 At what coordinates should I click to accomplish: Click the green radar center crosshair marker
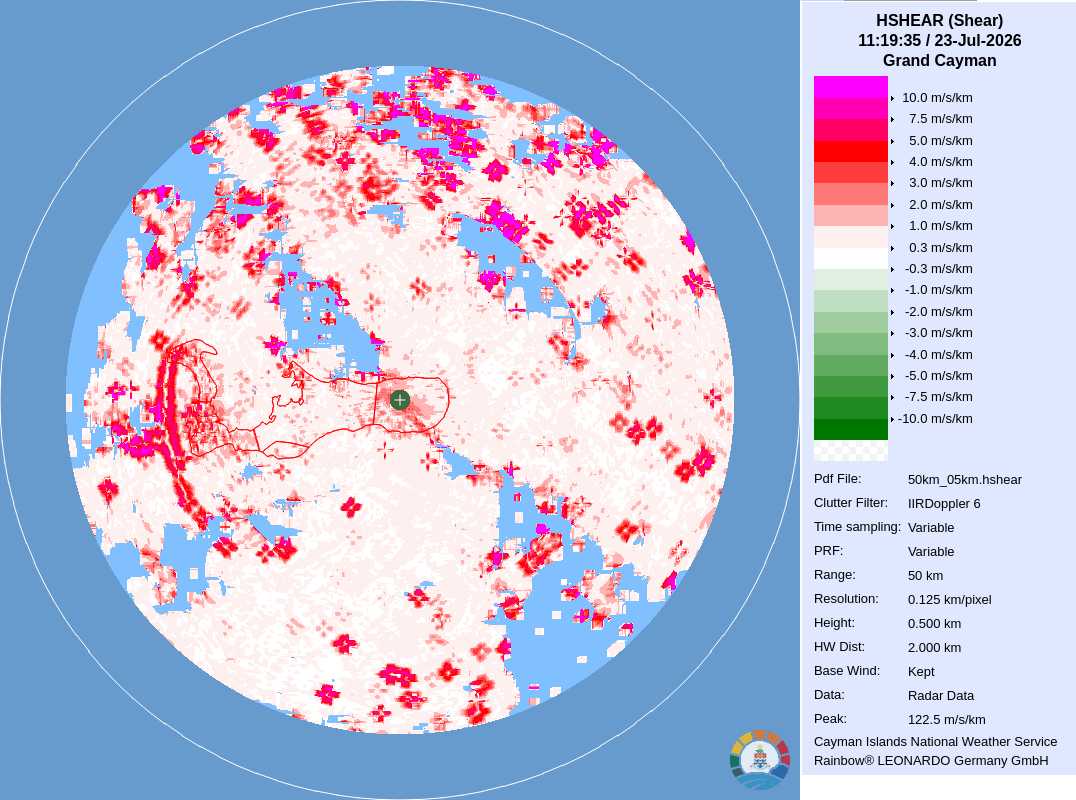pos(400,400)
